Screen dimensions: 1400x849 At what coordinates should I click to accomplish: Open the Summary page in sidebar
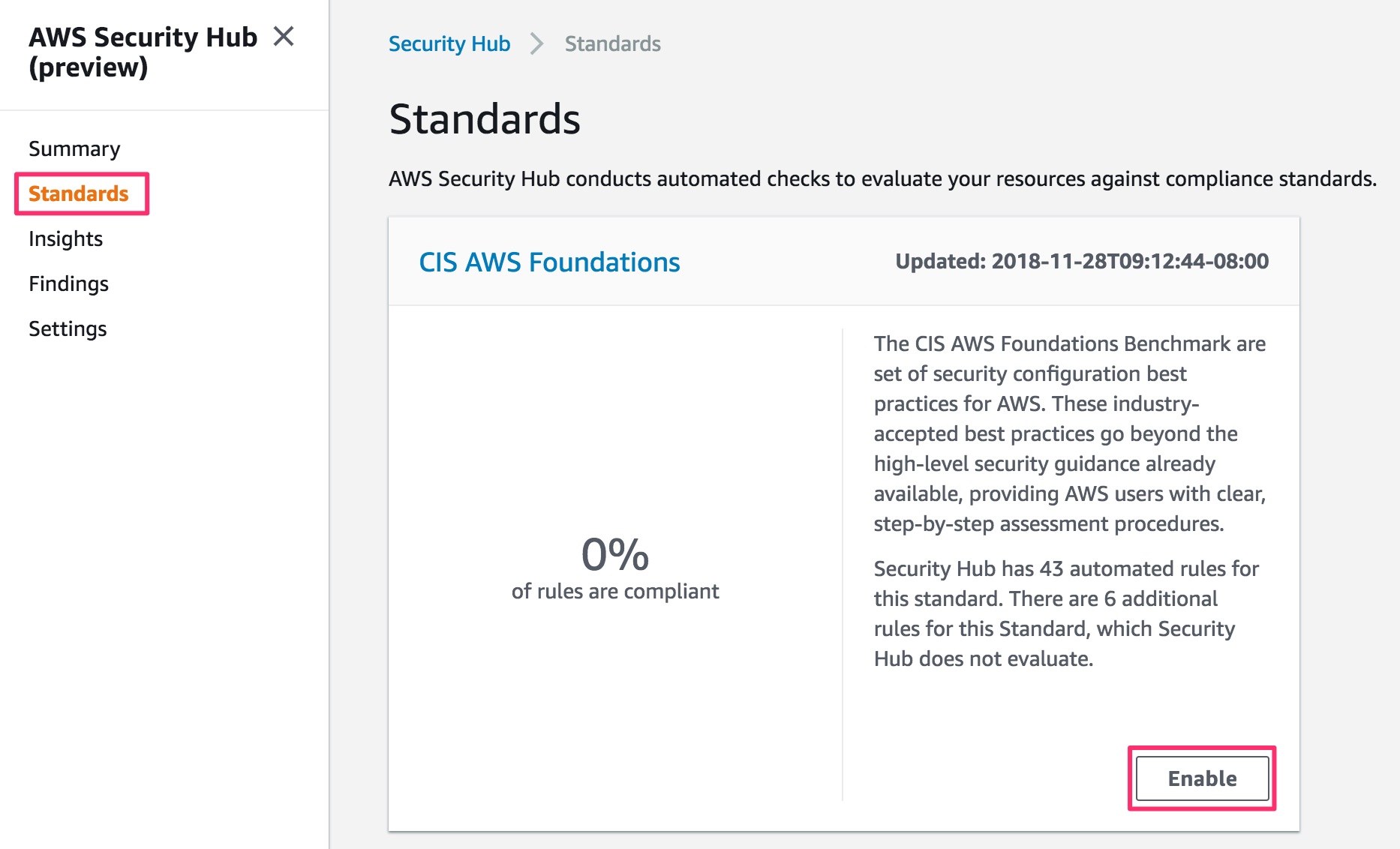click(74, 148)
